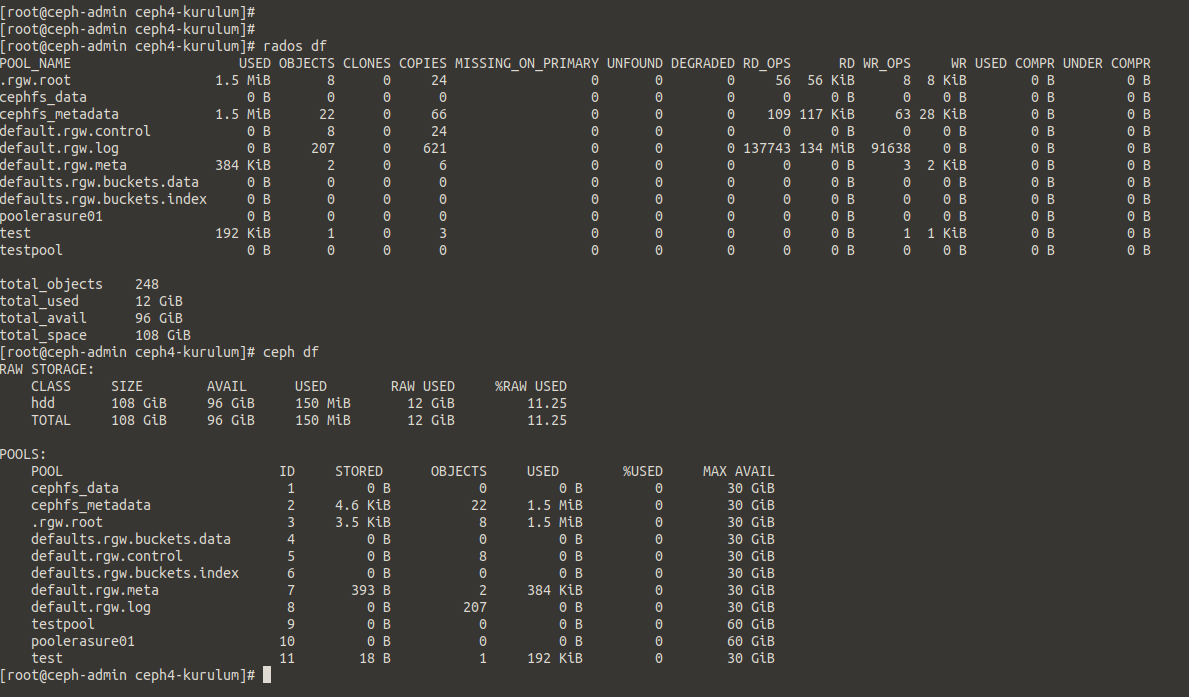The height and width of the screenshot is (697, 1189).
Task: Click the 'RAW STORAGE:' heading
Action: (x=47, y=369)
